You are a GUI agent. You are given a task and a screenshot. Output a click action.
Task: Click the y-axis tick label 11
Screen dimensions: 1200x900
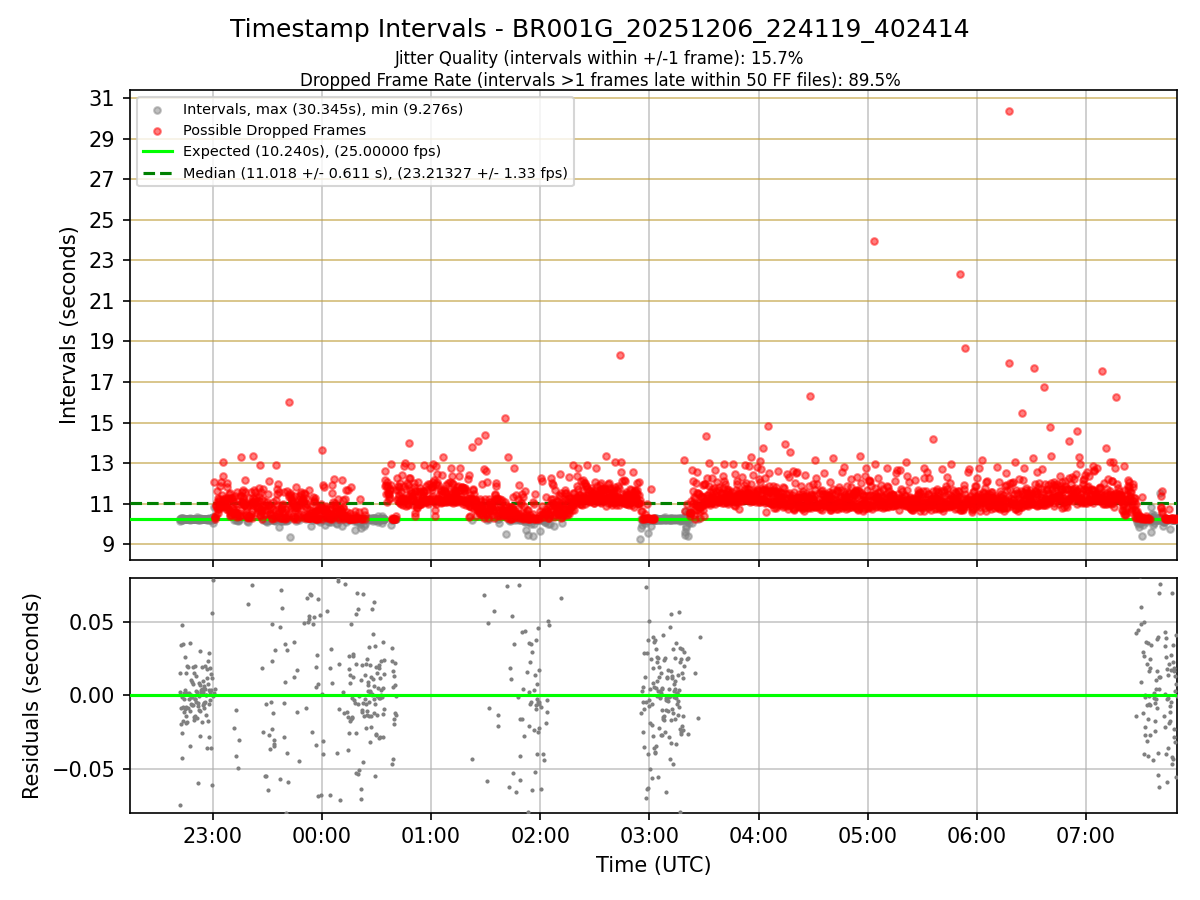coord(101,504)
